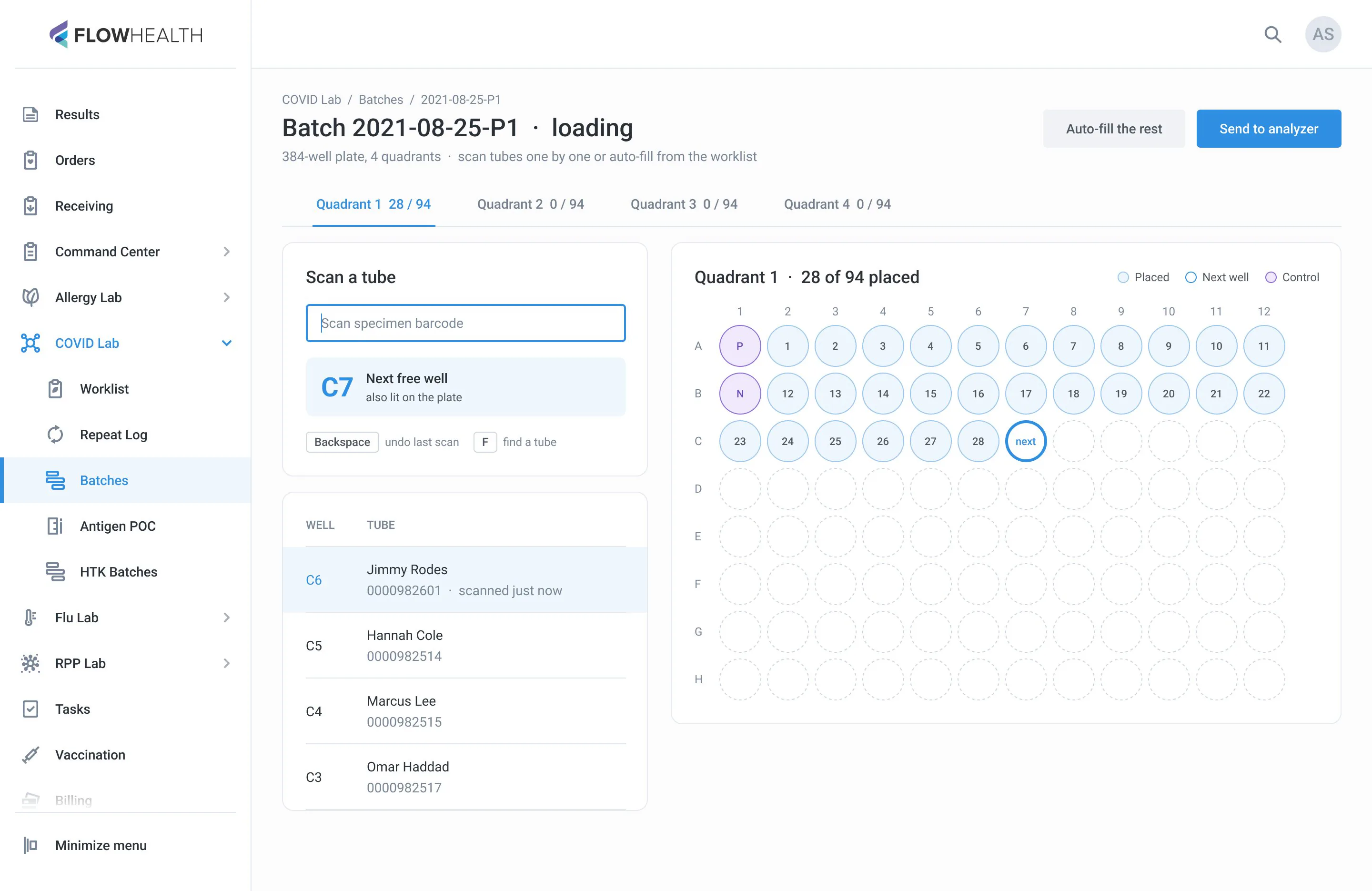Click the Orders clipboard icon
This screenshot has height=891, width=1372.
(30, 160)
